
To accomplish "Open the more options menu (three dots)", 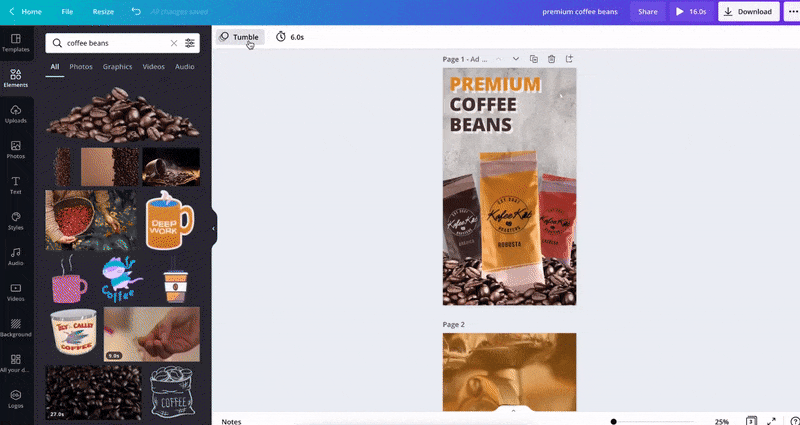I will tap(791, 12).
